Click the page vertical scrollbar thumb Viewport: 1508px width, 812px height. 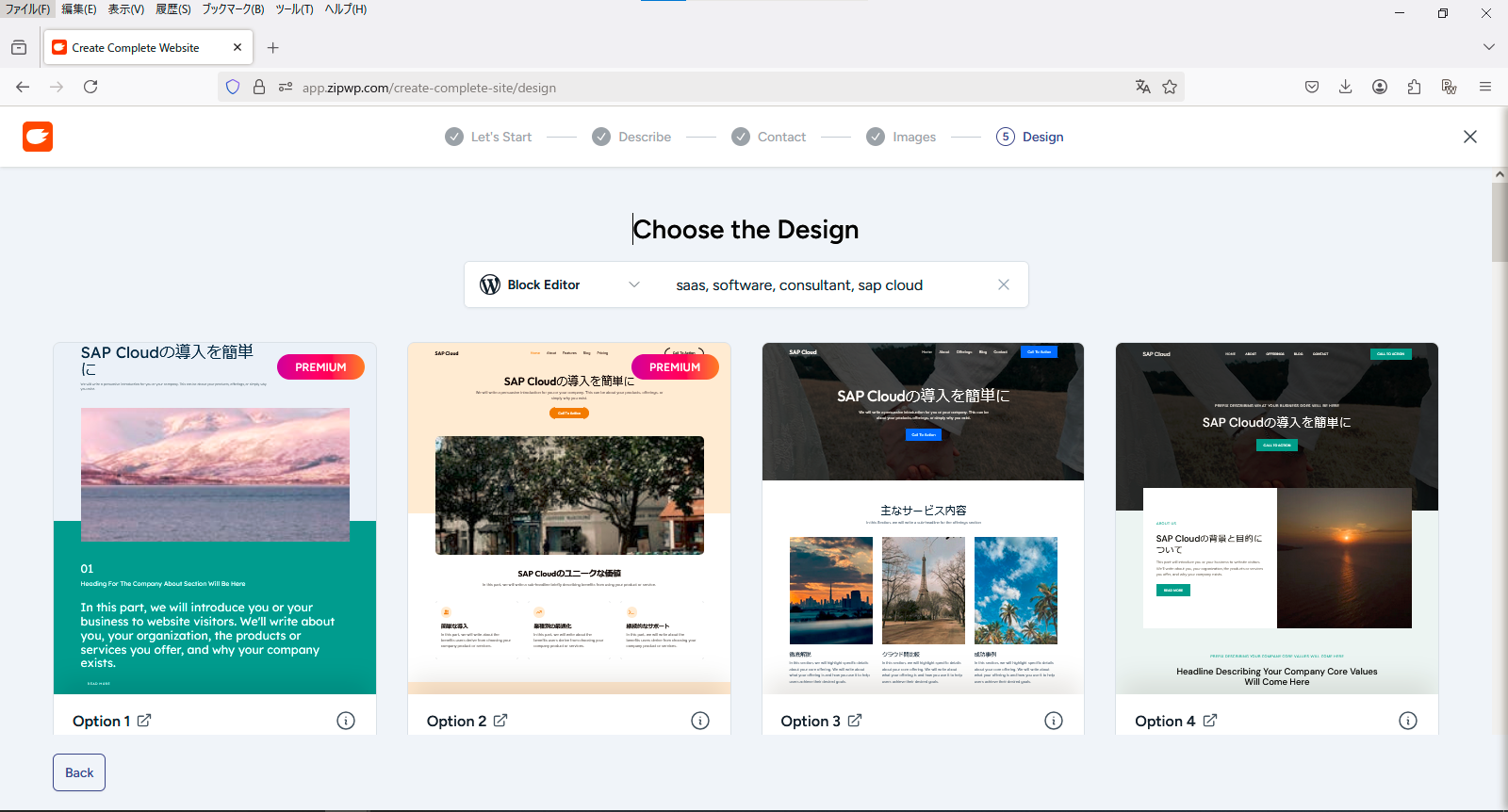(1500, 222)
